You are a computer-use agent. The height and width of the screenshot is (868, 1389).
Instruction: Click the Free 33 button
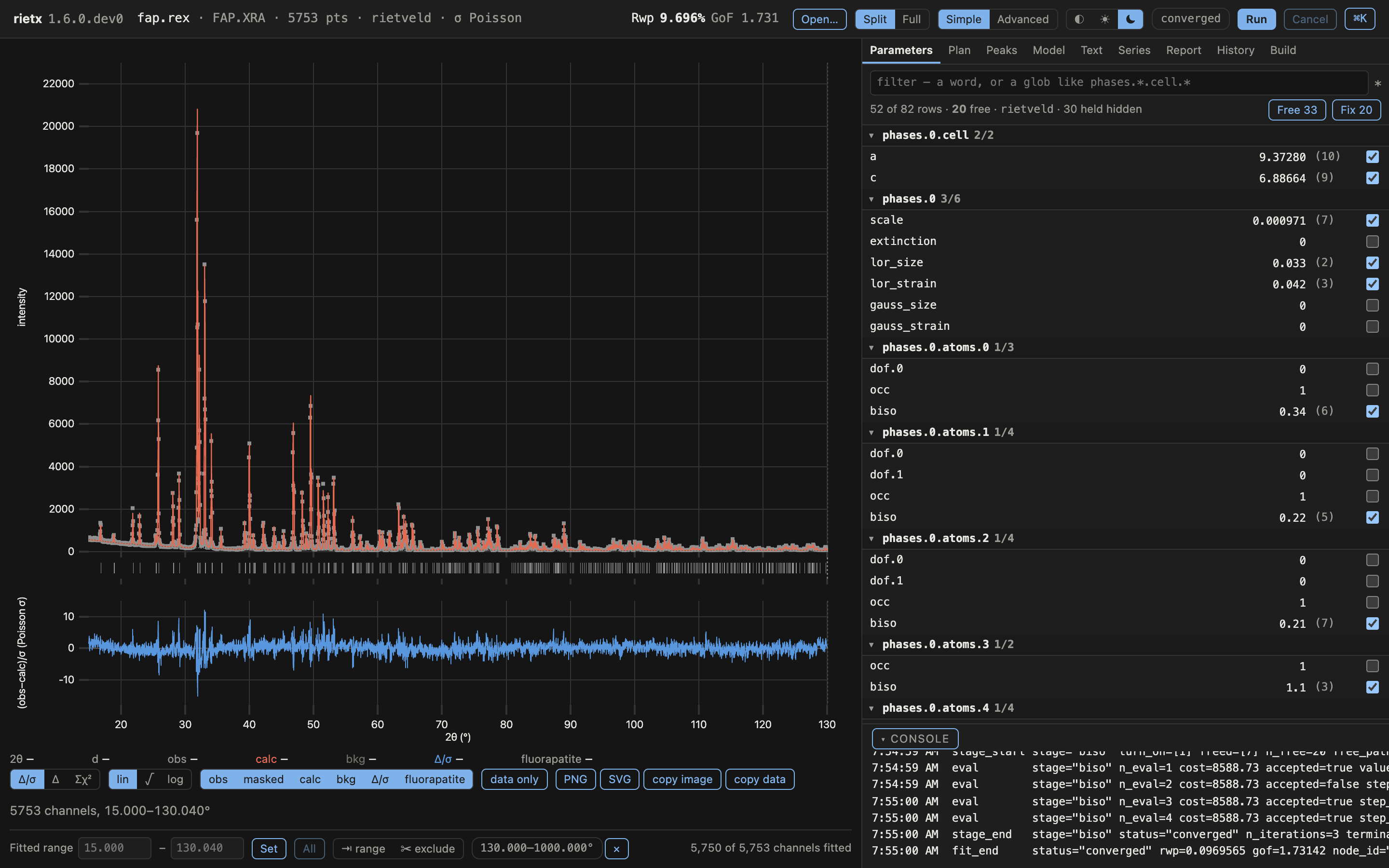click(1296, 109)
